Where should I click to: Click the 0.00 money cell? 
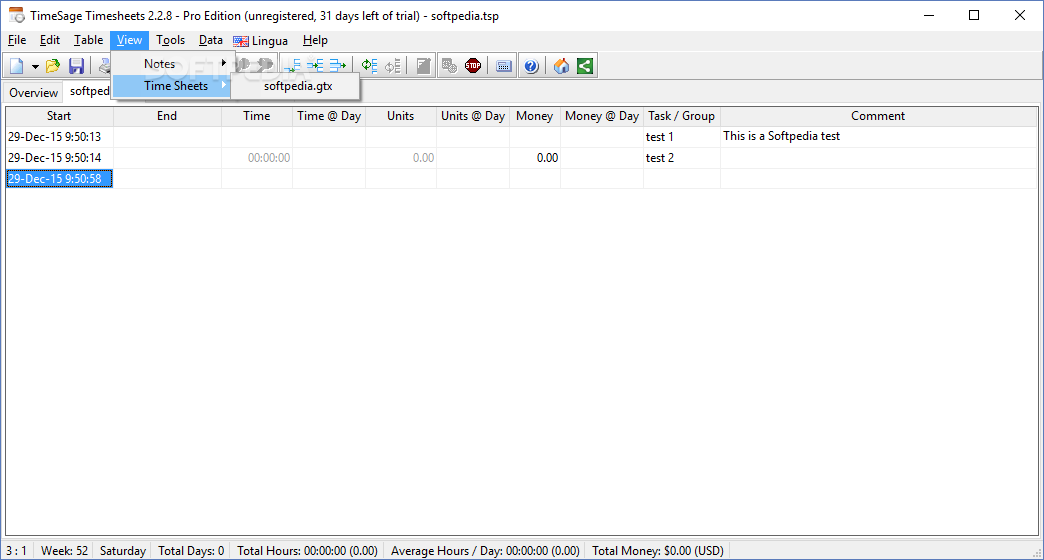point(535,158)
